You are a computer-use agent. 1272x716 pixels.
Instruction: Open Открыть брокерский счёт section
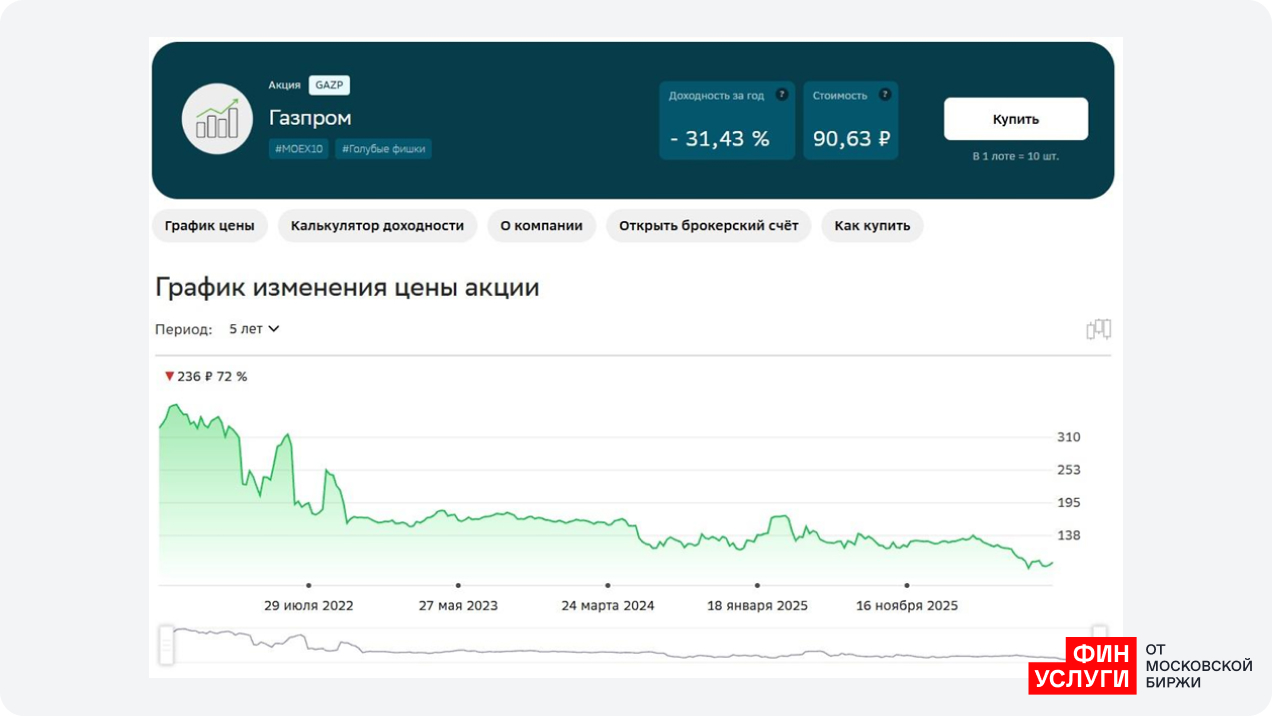[x=708, y=226]
